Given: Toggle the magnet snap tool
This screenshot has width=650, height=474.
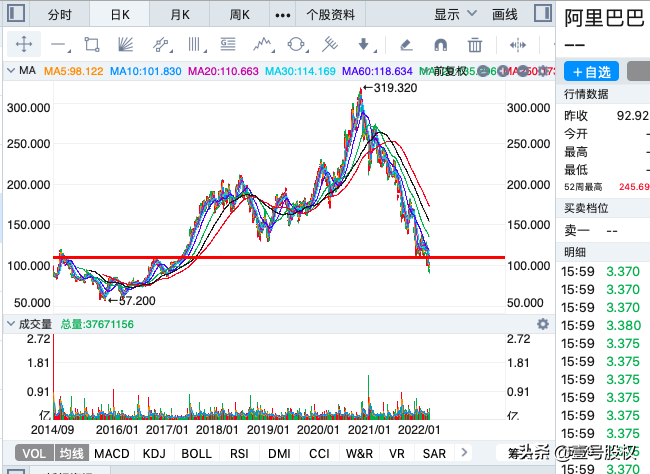Looking at the screenshot, I should [440, 44].
